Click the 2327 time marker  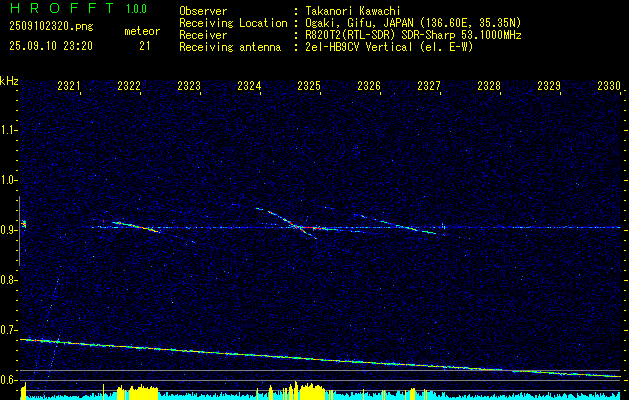pos(429,86)
